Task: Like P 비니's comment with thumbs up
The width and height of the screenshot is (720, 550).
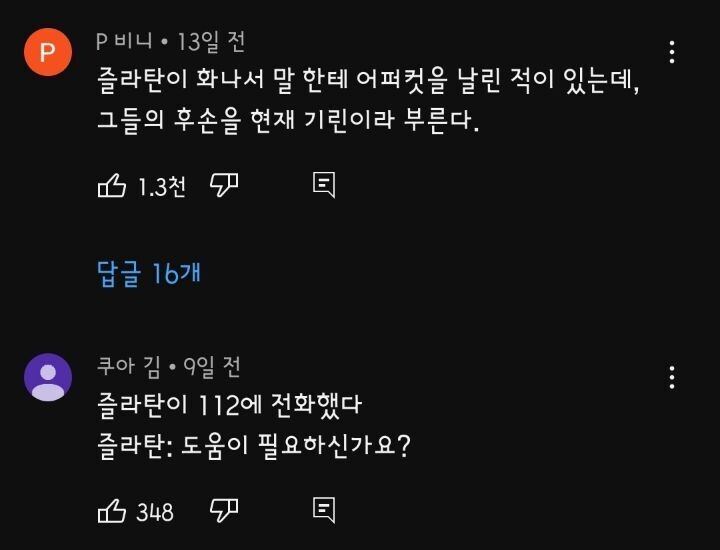Action: [111, 185]
